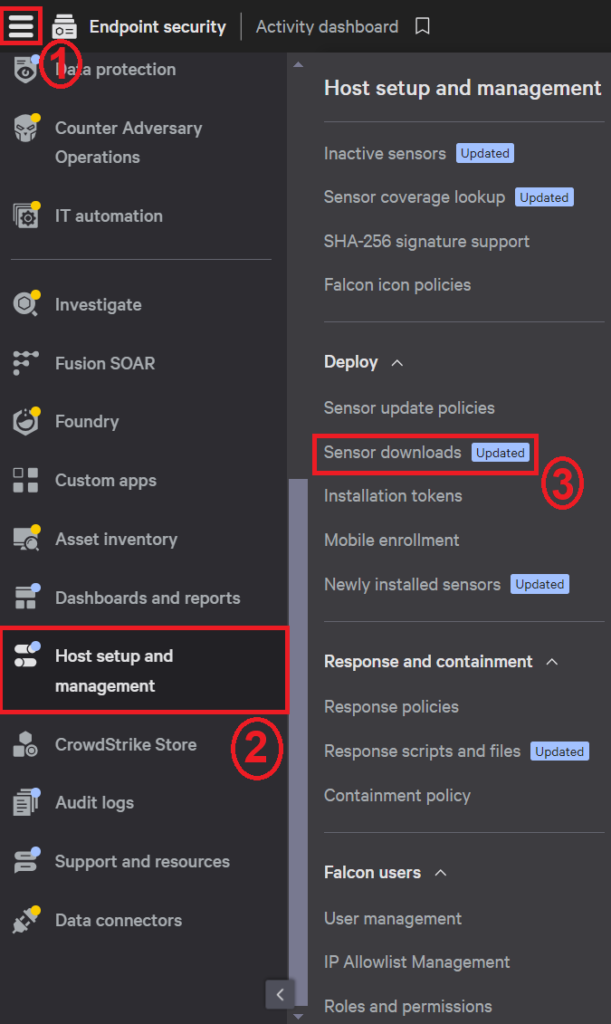611x1024 pixels.
Task: Open the hamburger navigation menu
Action: pyautogui.click(x=22, y=26)
